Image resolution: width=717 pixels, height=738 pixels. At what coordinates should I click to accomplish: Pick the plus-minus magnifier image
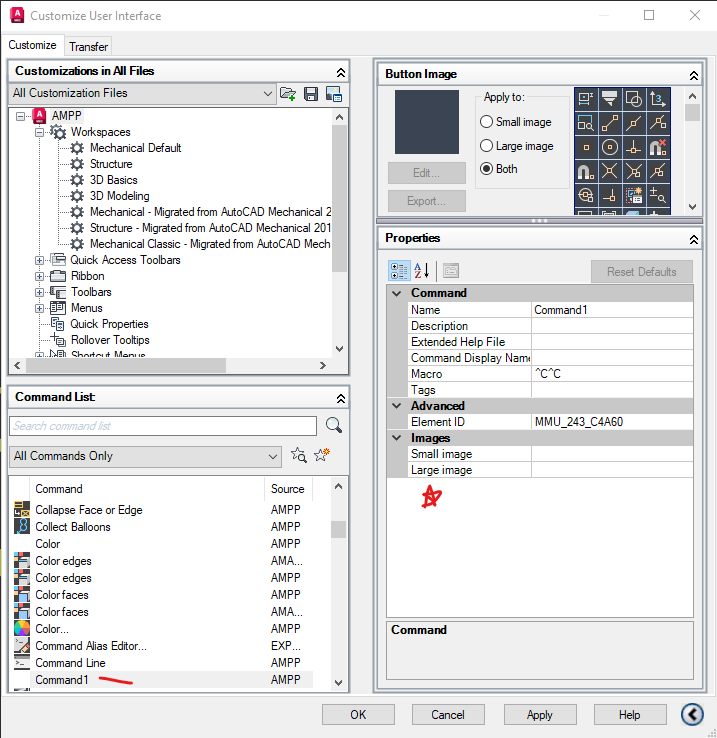pyautogui.click(x=658, y=195)
